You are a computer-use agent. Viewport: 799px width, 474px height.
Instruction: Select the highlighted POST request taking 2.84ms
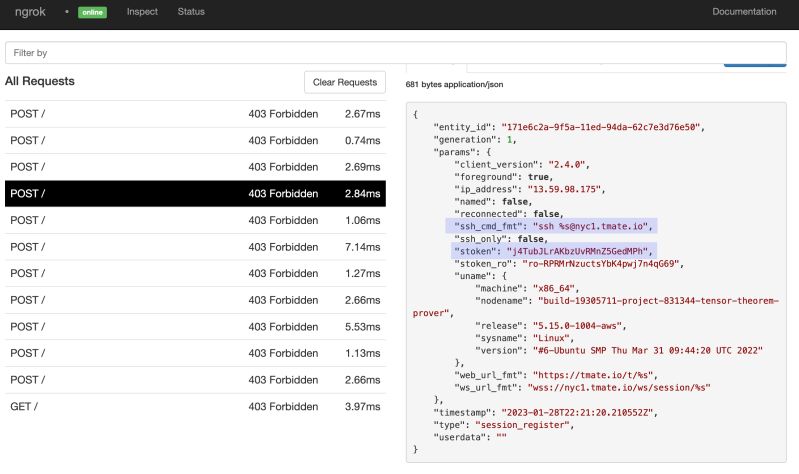pyautogui.click(x=195, y=194)
